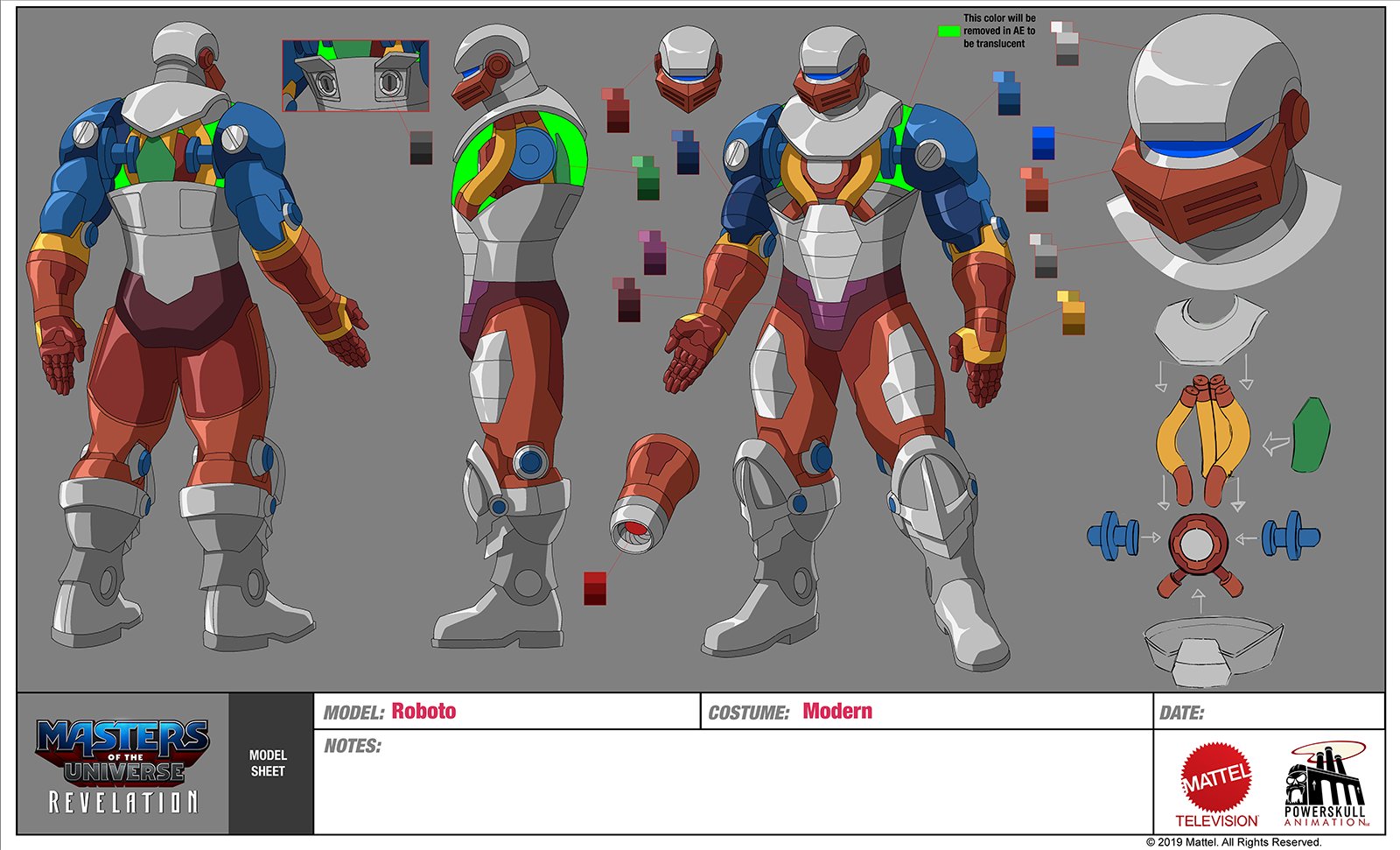The width and height of the screenshot is (1400, 850).
Task: Choose the gray collar swatch by large helmet
Action: point(1044,256)
